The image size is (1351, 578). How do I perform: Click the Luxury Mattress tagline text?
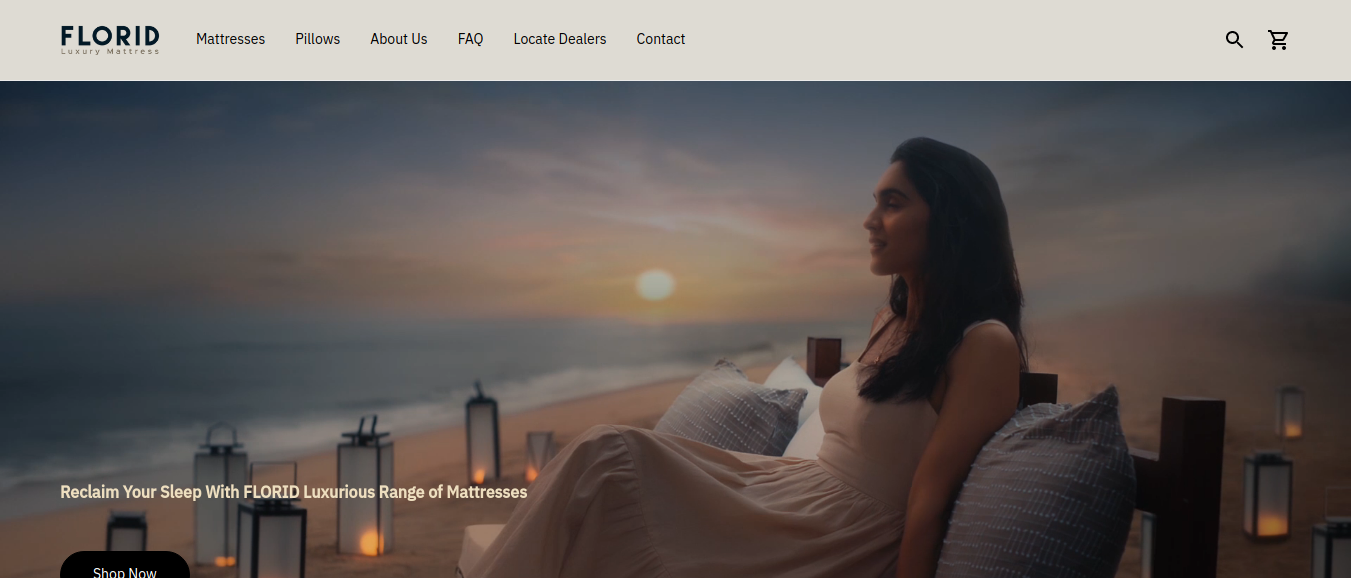click(110, 50)
